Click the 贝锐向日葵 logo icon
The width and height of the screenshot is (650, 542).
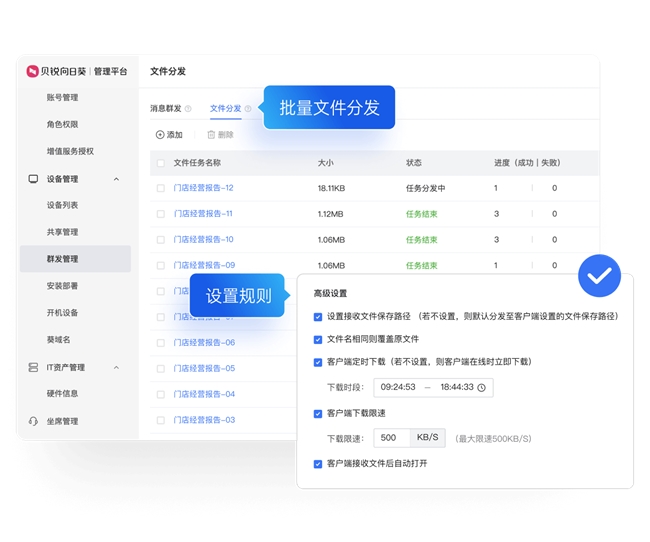[32, 71]
